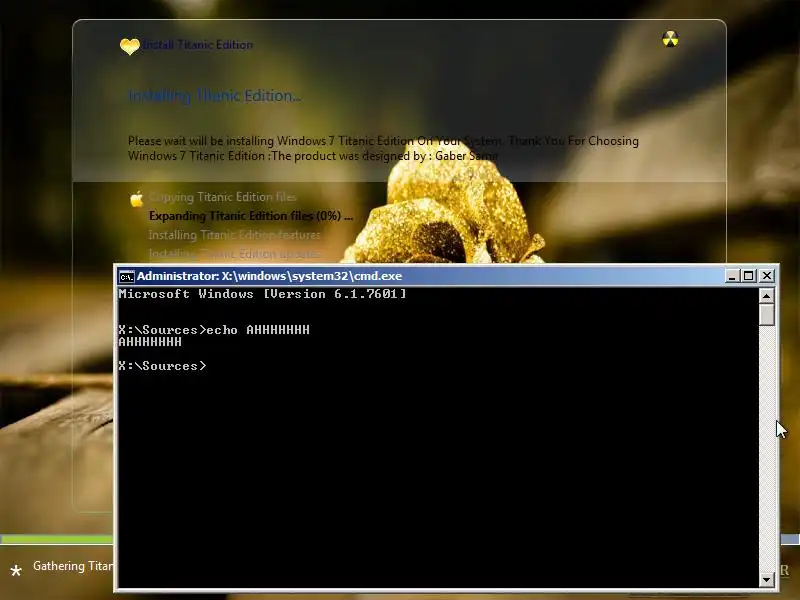The height and width of the screenshot is (600, 800).
Task: Click the cmd scrollbar down arrow
Action: coord(766,580)
